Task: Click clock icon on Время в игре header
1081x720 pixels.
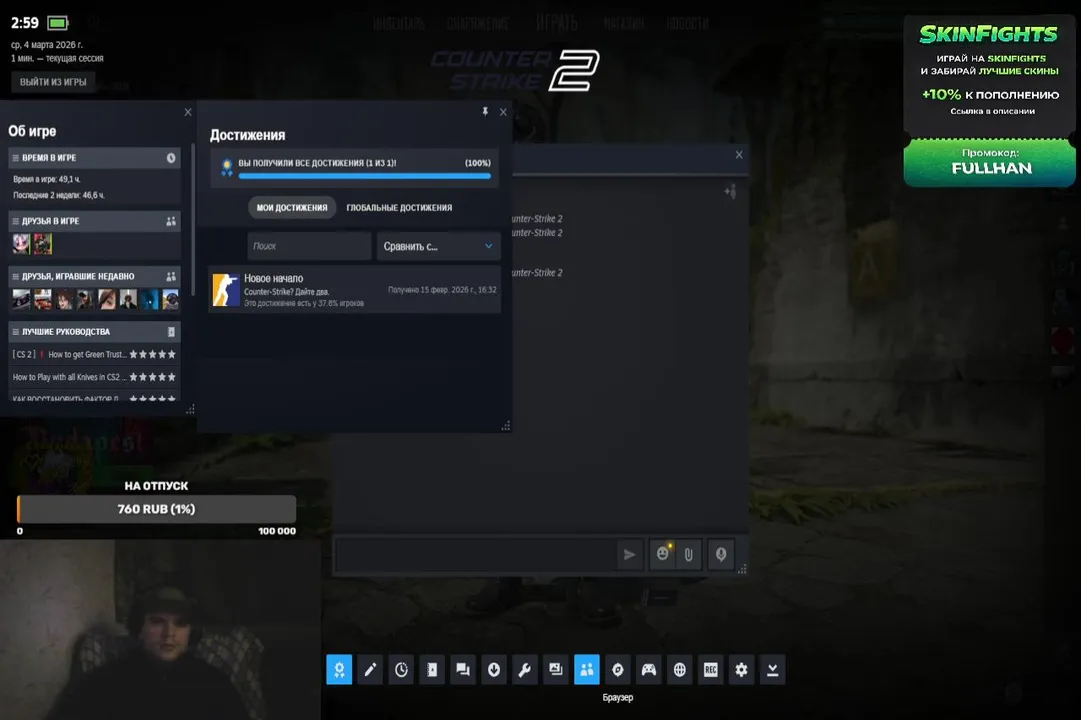Action: pyautogui.click(x=171, y=158)
